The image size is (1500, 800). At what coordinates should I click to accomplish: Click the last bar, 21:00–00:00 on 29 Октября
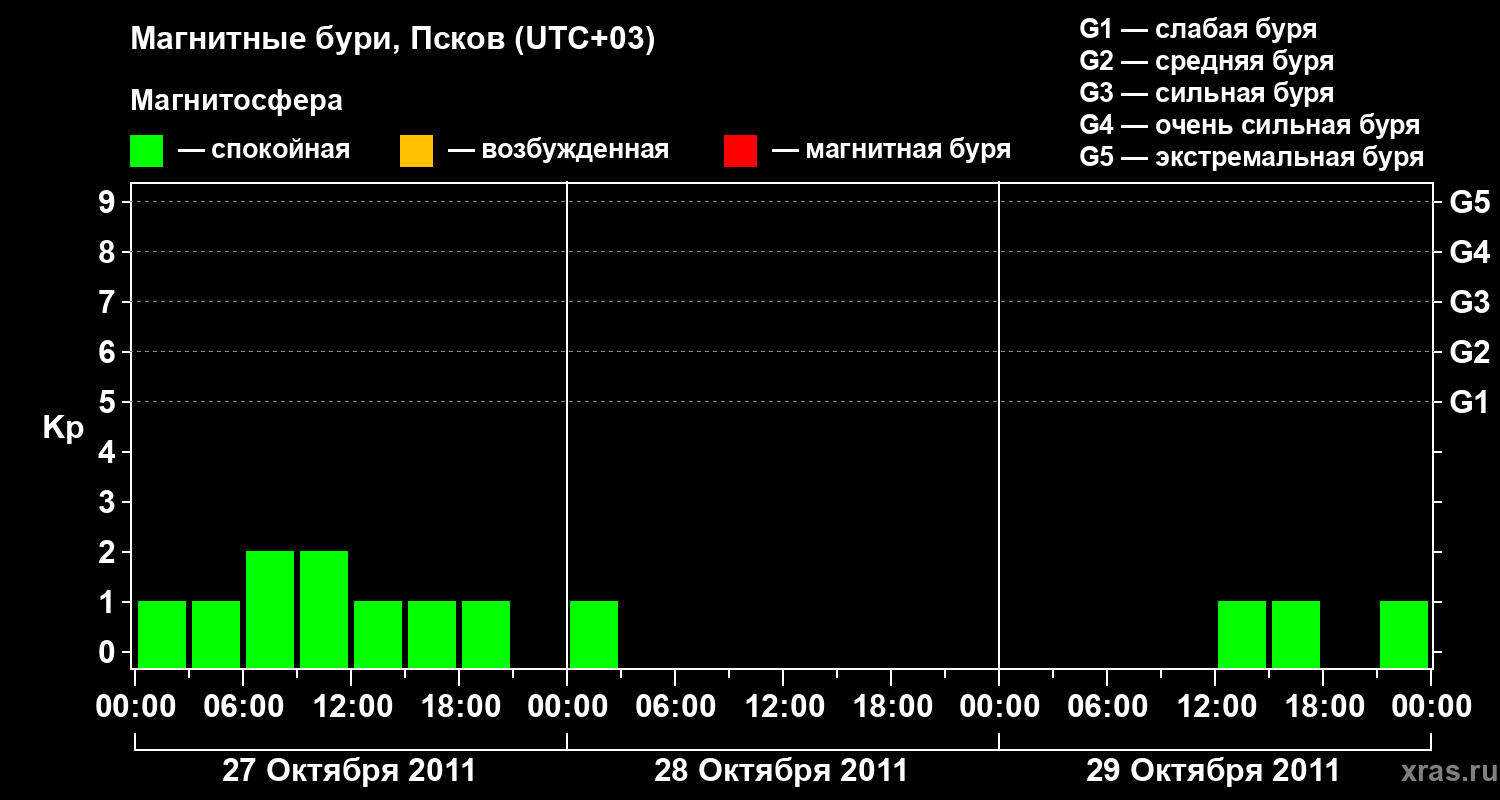click(1404, 634)
